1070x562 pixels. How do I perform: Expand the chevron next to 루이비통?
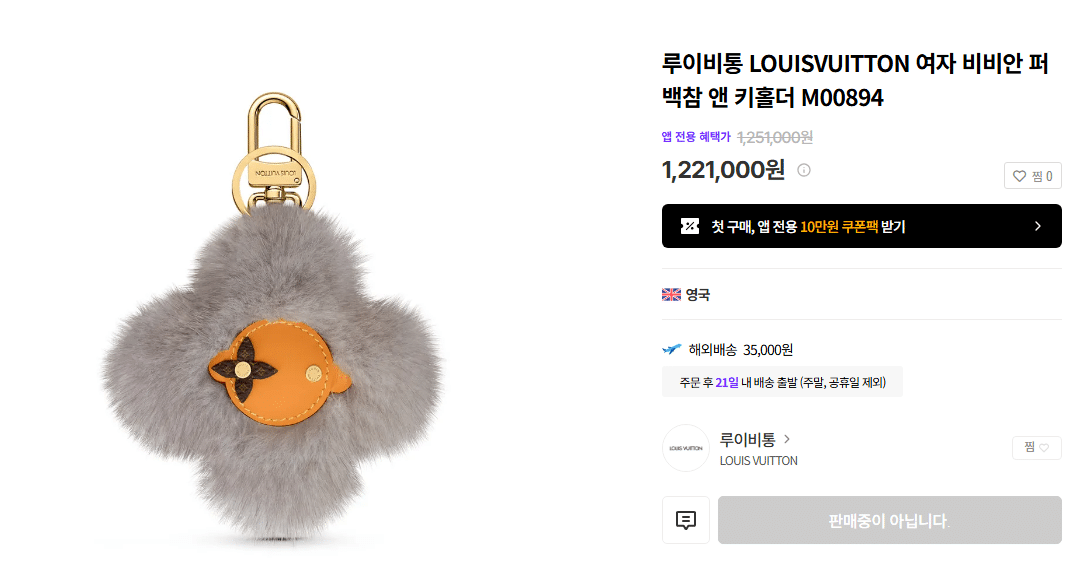click(x=787, y=439)
